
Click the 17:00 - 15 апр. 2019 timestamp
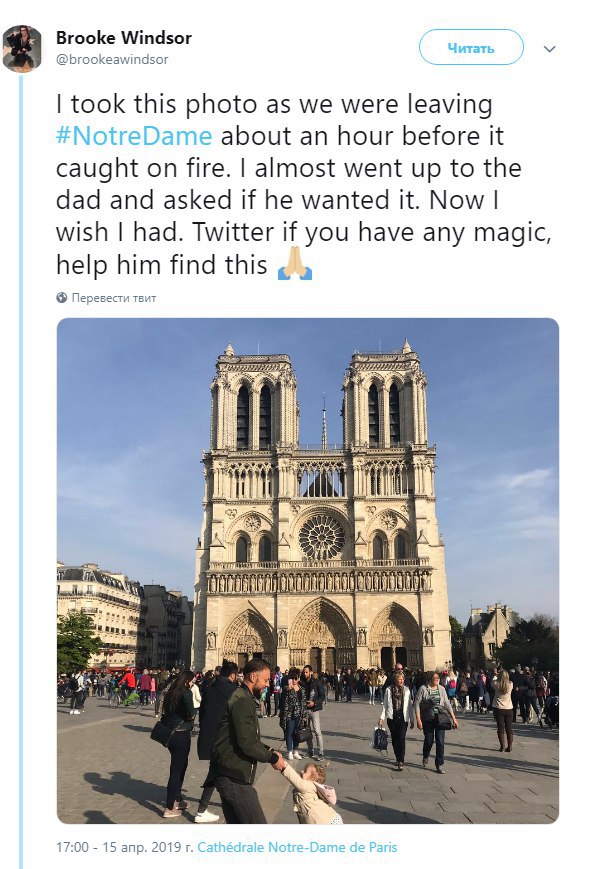pos(125,847)
